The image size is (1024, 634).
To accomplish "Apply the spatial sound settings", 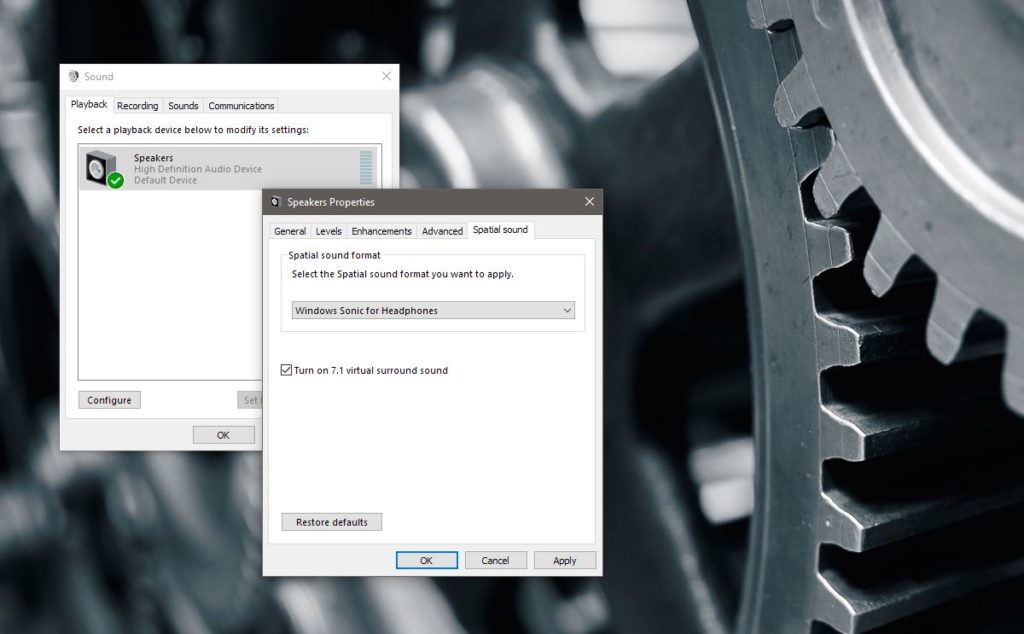I will tap(564, 560).
